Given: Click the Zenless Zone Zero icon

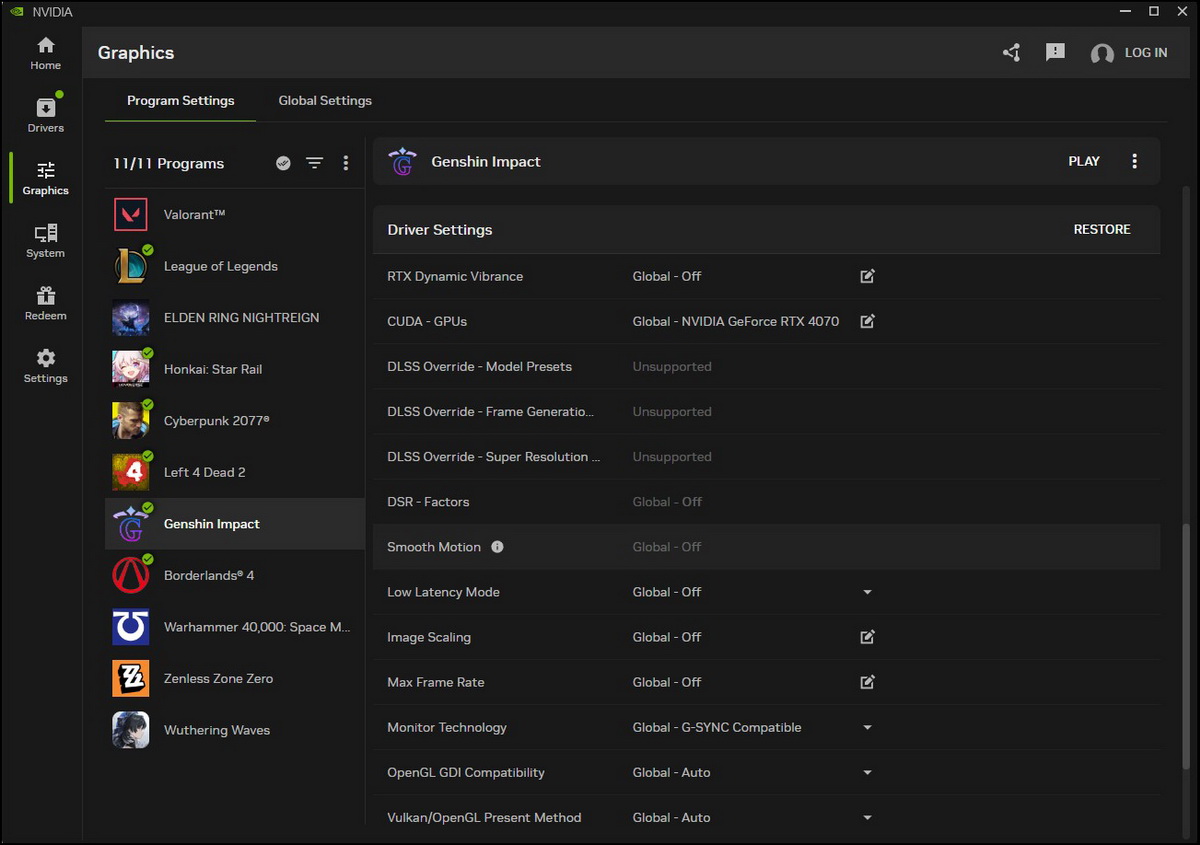Looking at the screenshot, I should coord(131,679).
